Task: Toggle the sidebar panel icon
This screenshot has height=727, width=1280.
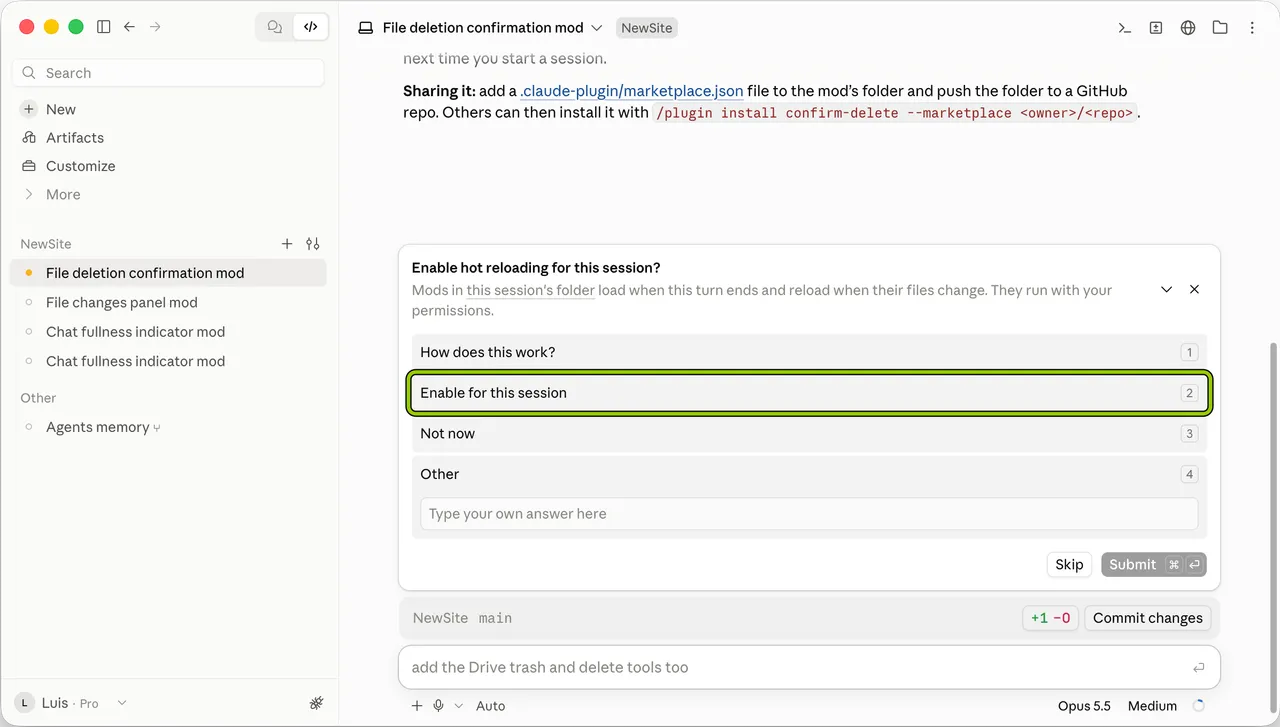Action: [x=103, y=27]
